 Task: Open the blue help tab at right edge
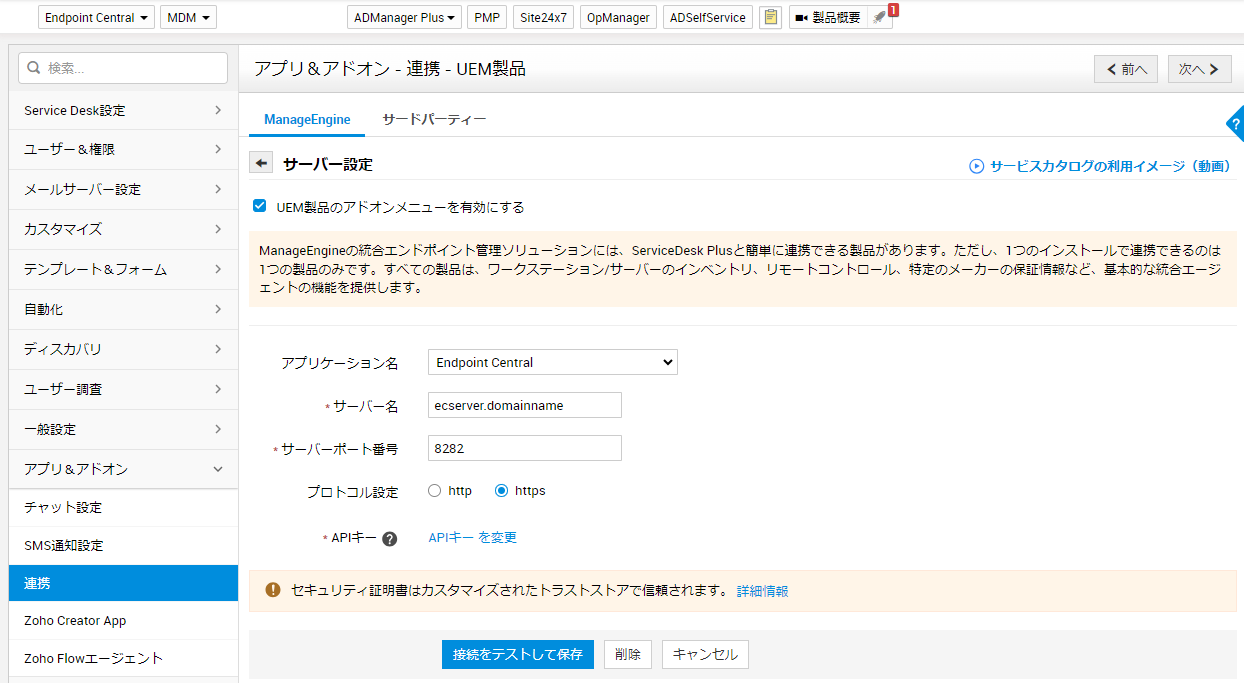1236,124
